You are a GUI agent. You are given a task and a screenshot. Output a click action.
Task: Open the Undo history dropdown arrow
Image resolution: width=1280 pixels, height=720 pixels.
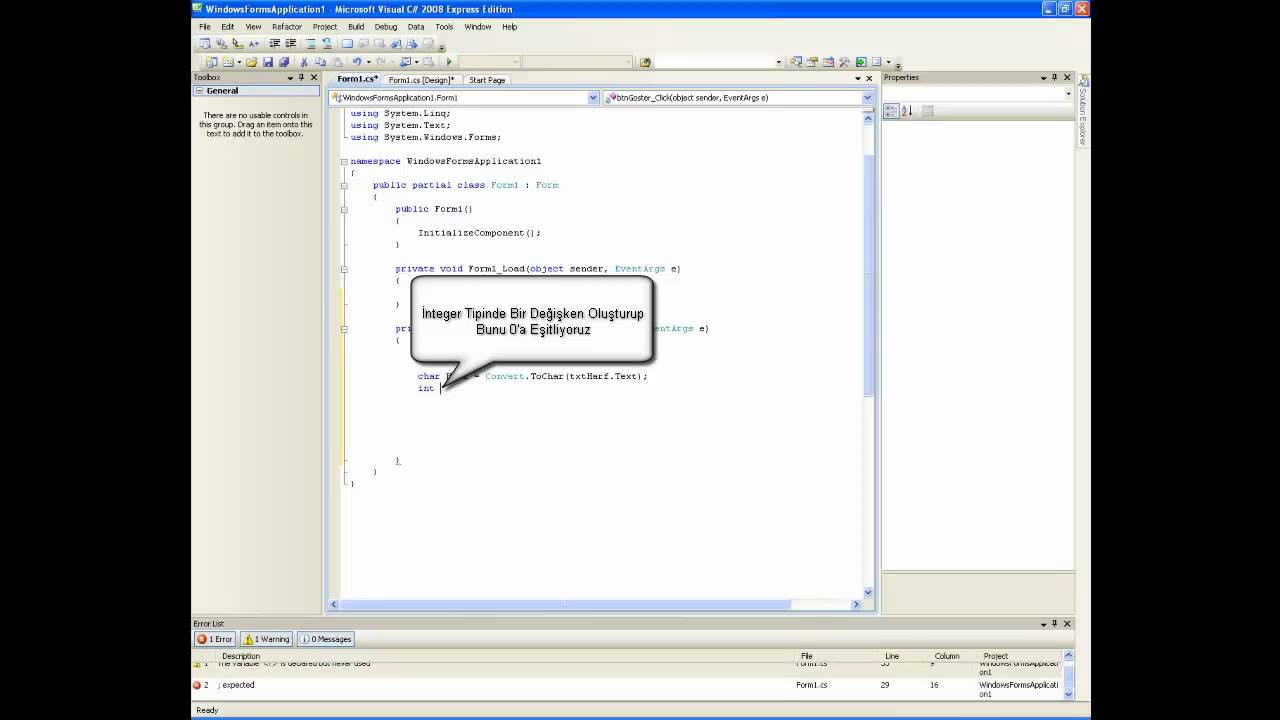[369, 62]
